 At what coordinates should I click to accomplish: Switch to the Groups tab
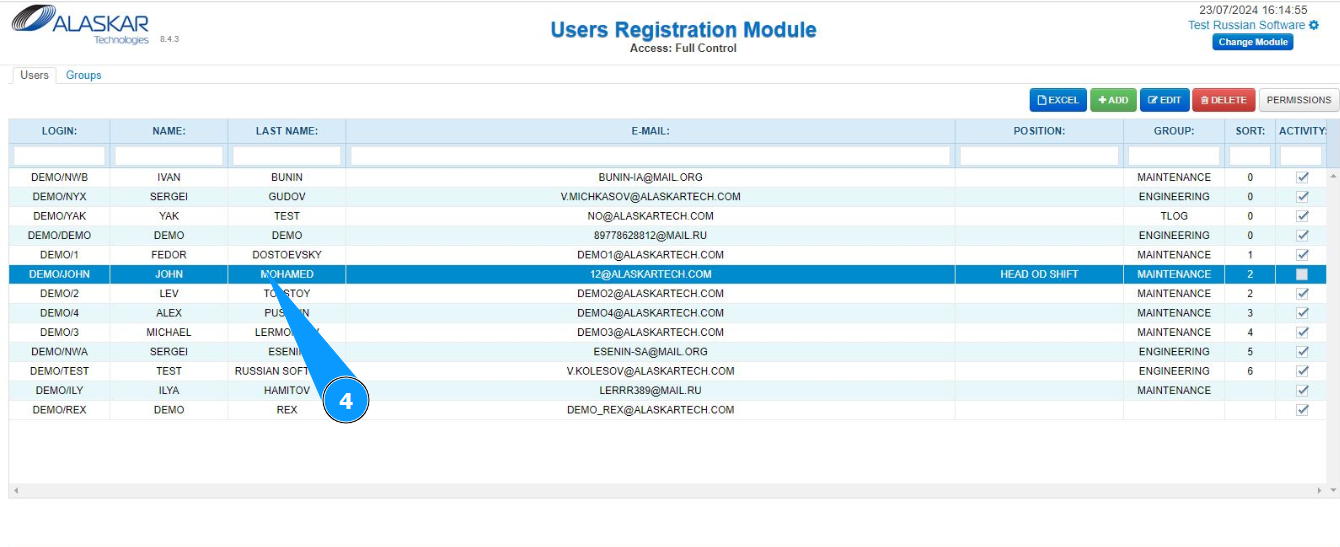[84, 75]
